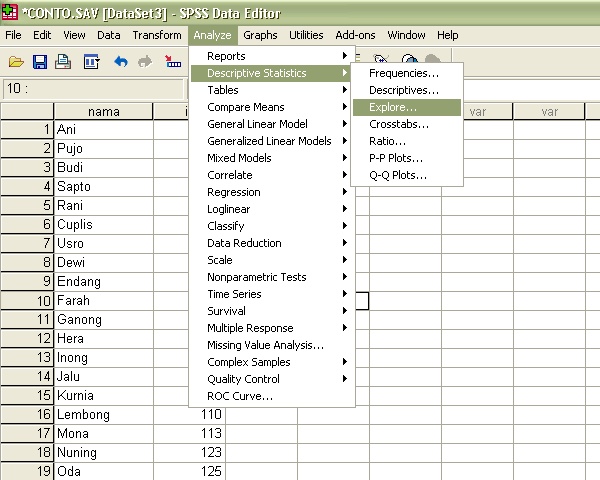The width and height of the screenshot is (600, 480).
Task: Expand the Classify submenu
Action: coord(272,226)
